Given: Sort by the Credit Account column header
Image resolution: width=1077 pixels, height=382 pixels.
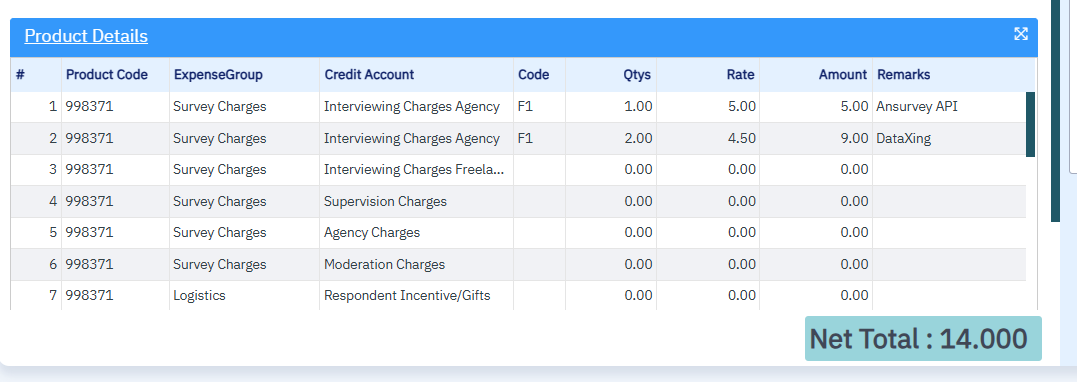Looking at the screenshot, I should pos(416,74).
